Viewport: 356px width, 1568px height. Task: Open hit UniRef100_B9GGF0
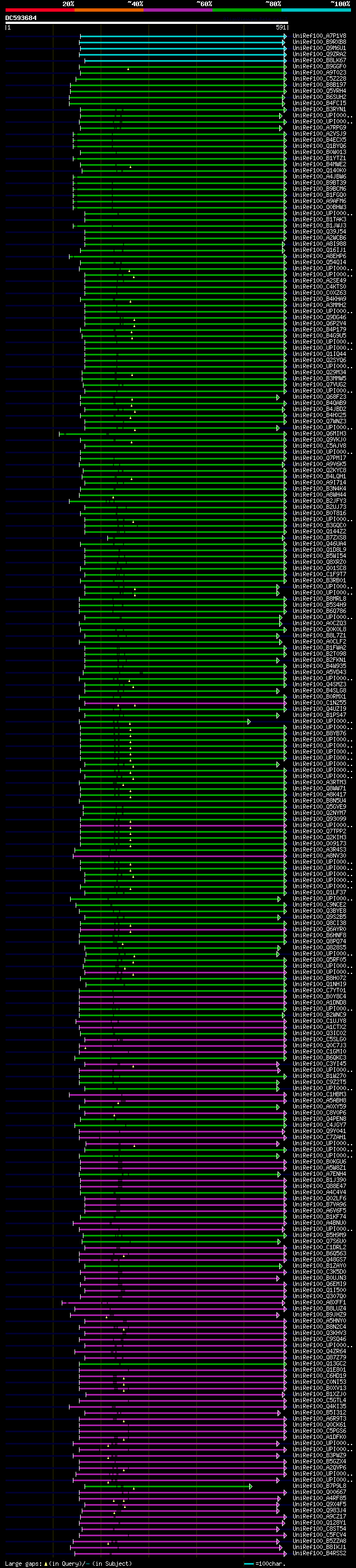319,66
